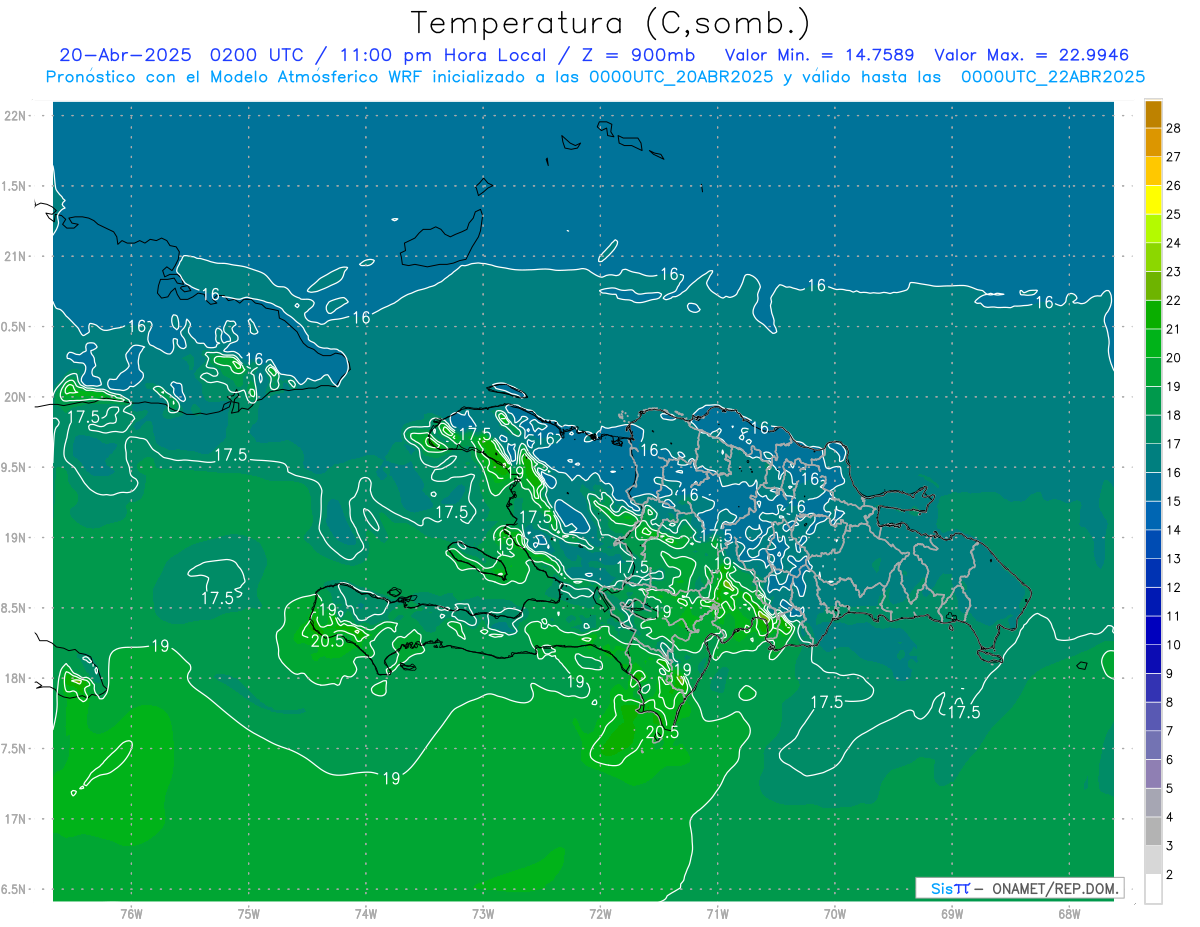Click legend color band between 27 and 28

[x=1153, y=141]
